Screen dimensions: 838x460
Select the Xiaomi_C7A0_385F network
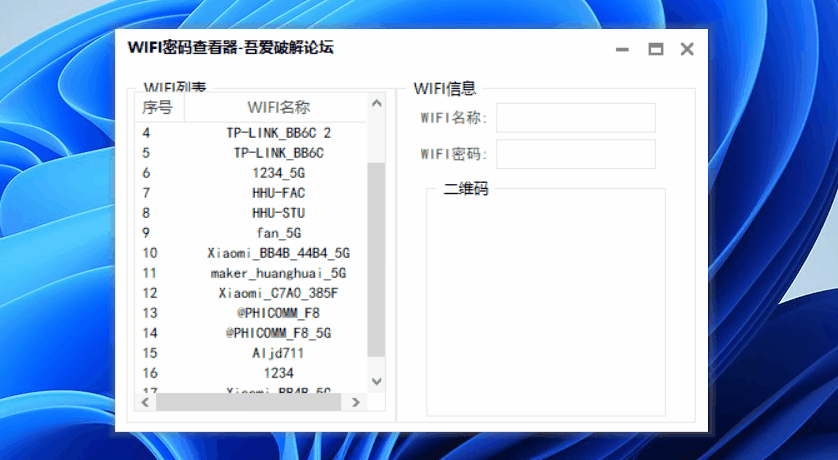(251, 293)
